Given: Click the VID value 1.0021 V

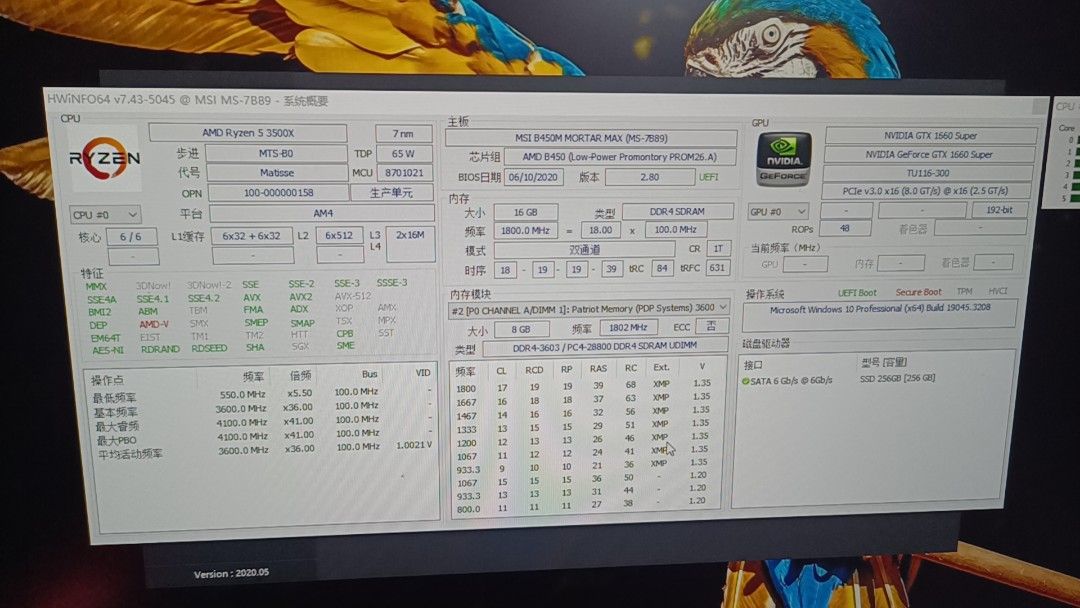Looking at the screenshot, I should (x=414, y=445).
